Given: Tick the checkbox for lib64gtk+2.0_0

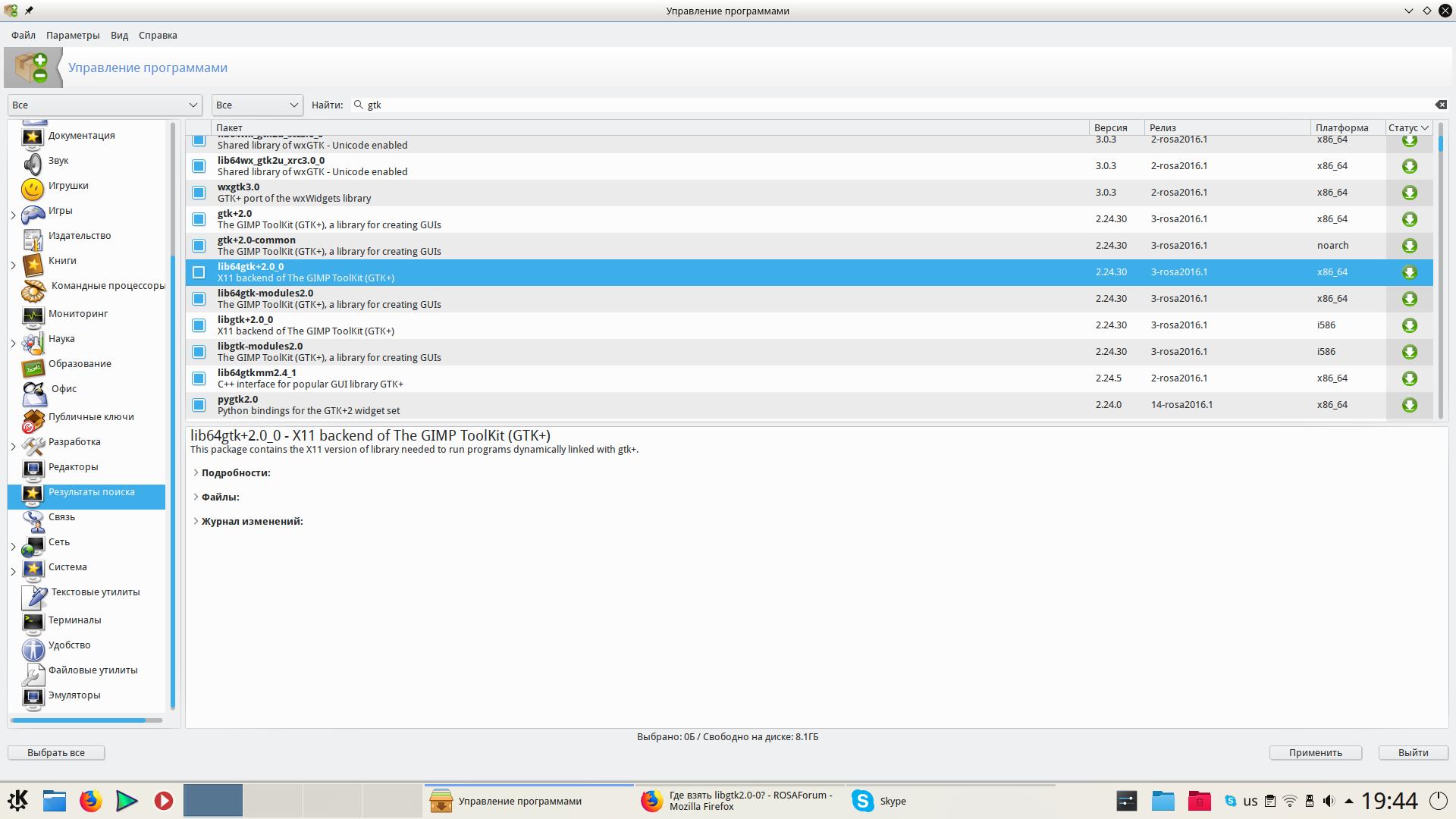Looking at the screenshot, I should [199, 272].
